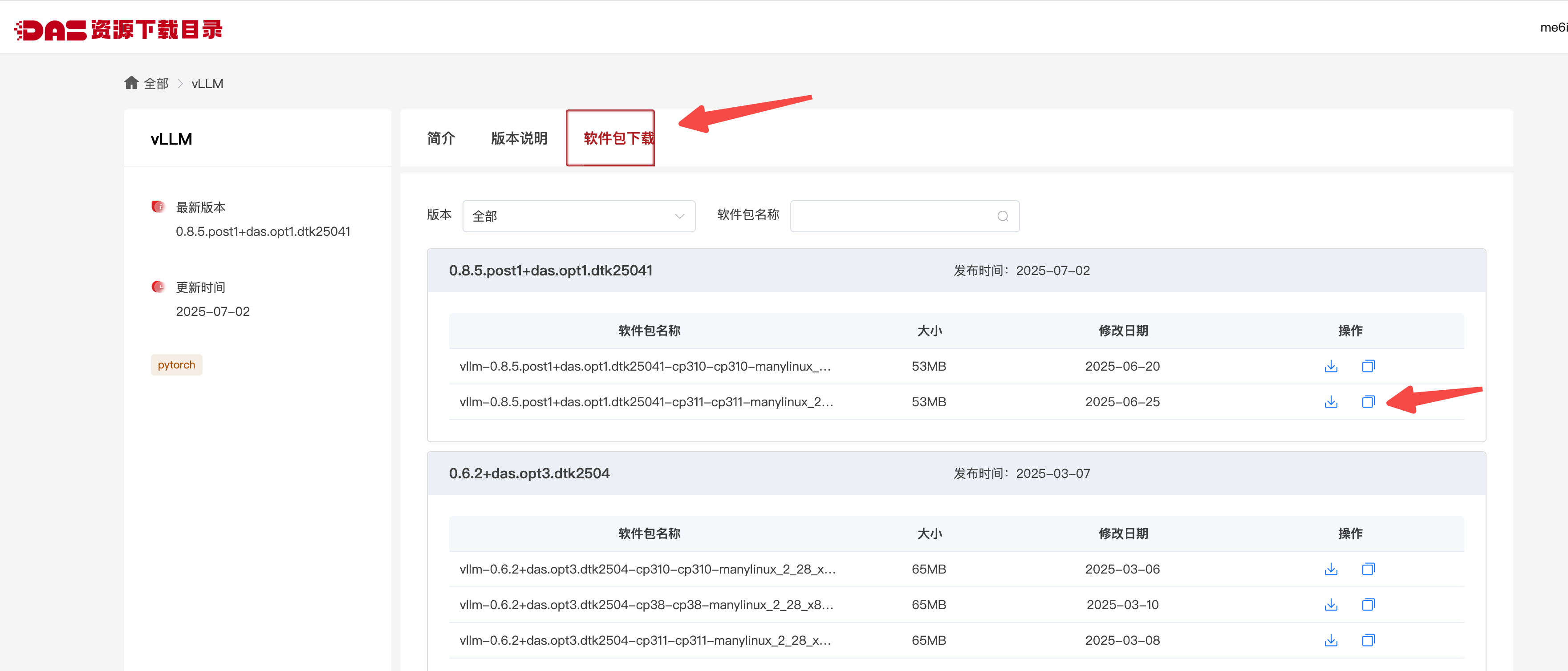Click the 0.6.2+das.opt3.dtk2504 version header
The height and width of the screenshot is (671, 1568).
click(x=529, y=473)
